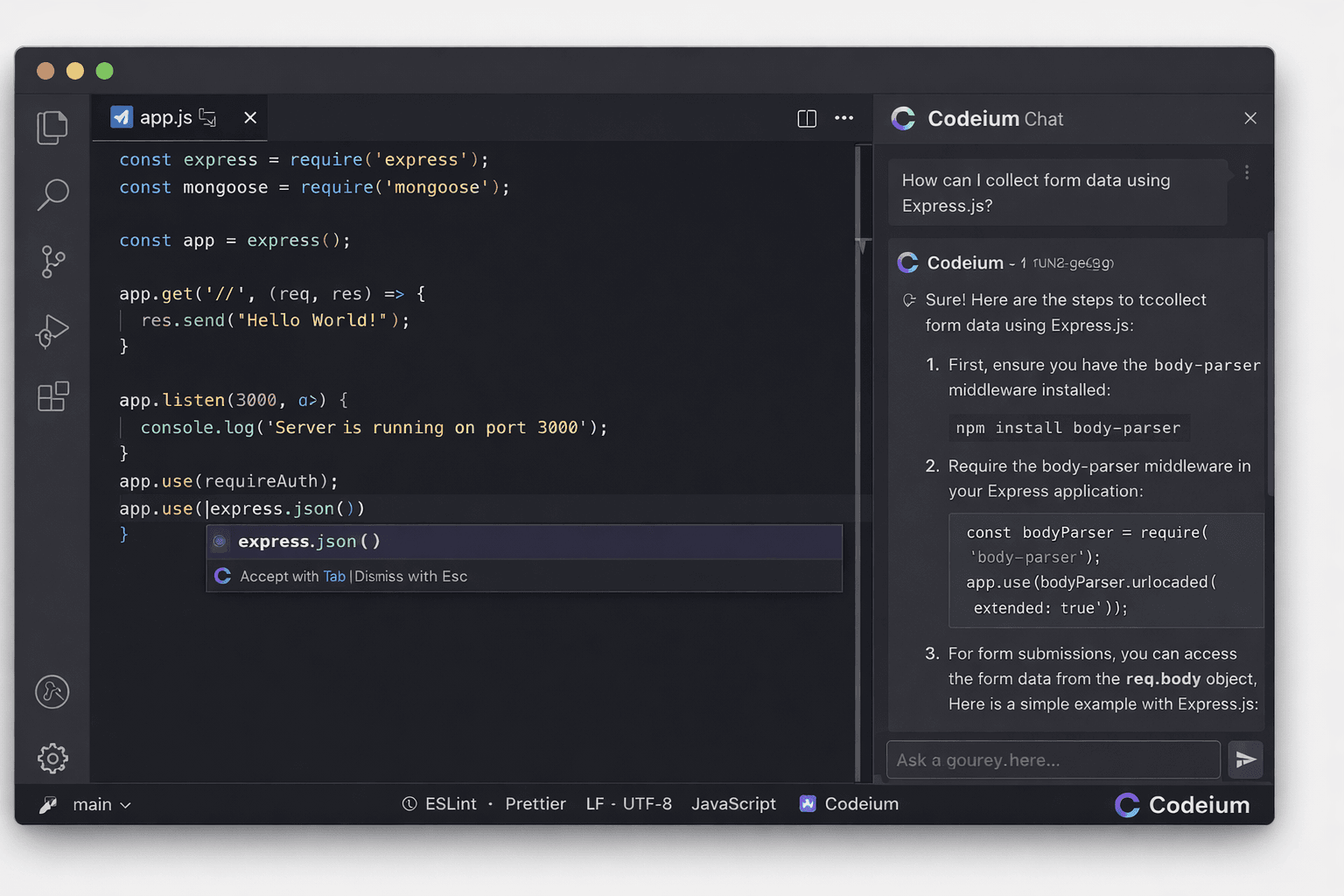Open the editor more actions menu
Screen dimensions: 1344x896
[x=843, y=118]
